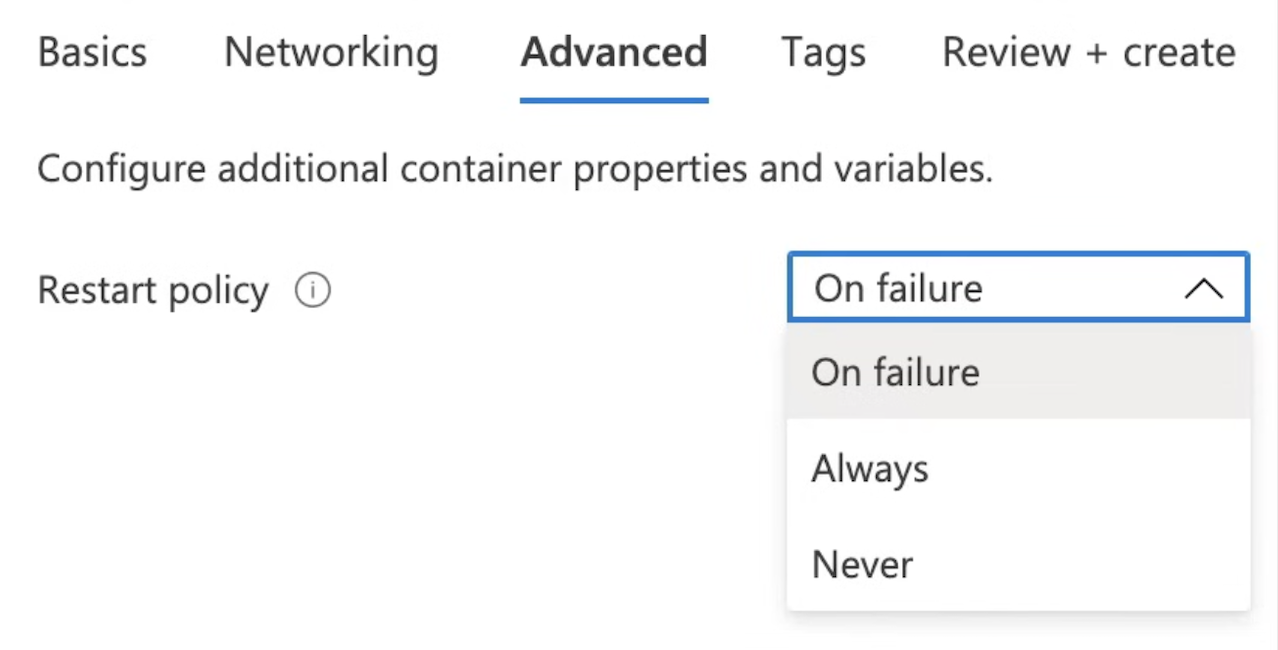Open the Networking tab
1278x650 pixels.
tap(331, 52)
